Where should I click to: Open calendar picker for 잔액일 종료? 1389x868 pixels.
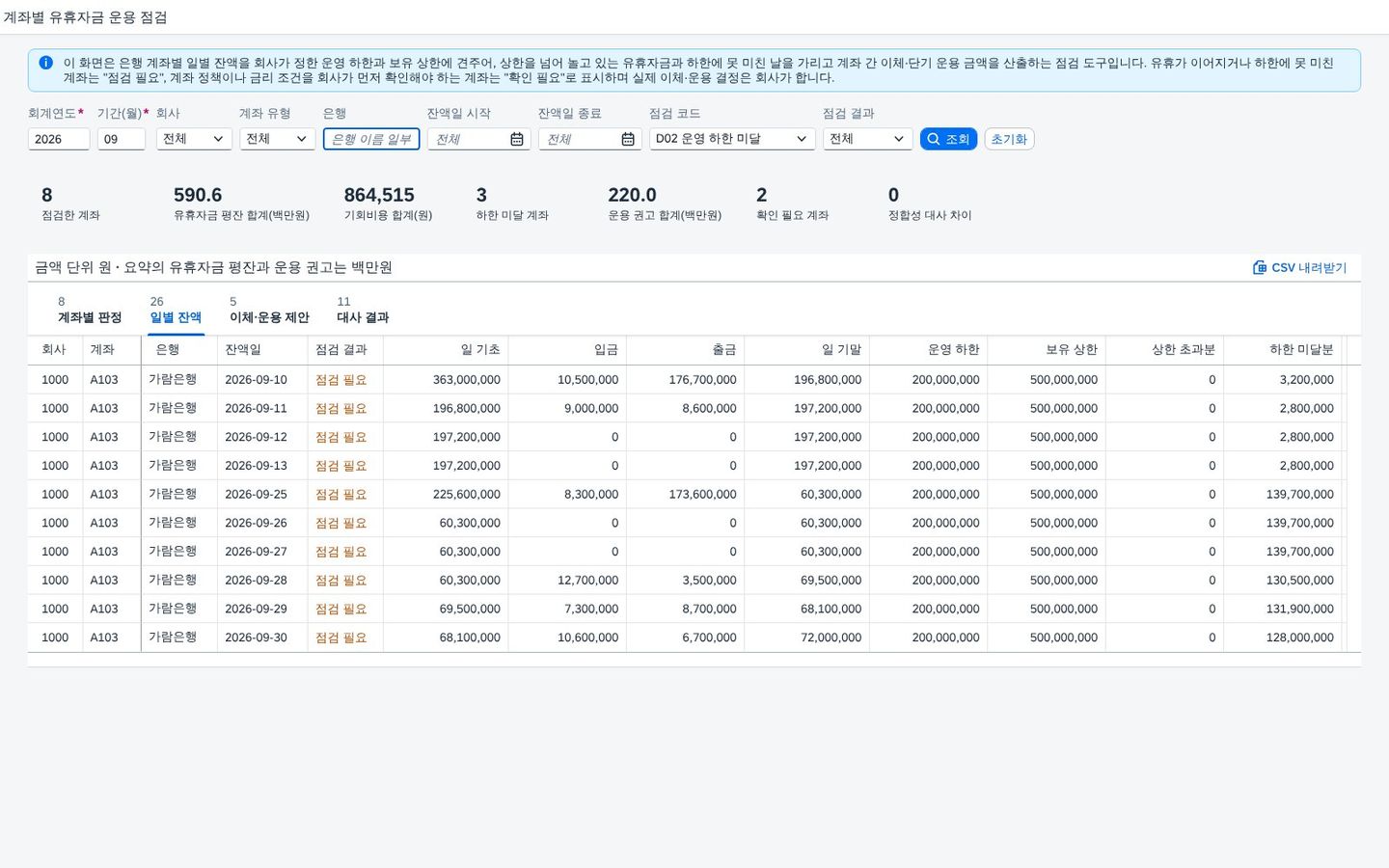628,139
